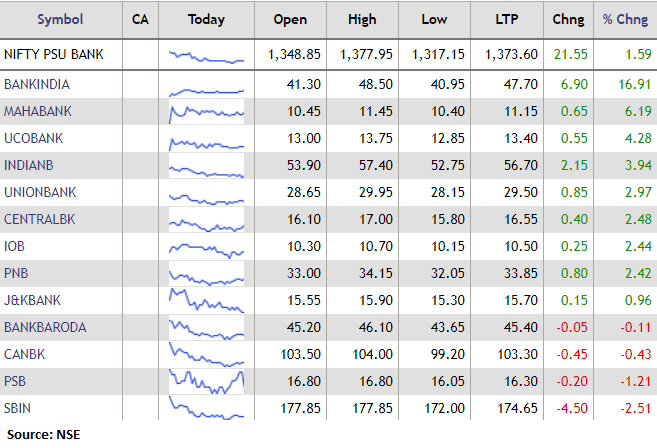Click the UNIONBANK symbol link

pos(39,192)
